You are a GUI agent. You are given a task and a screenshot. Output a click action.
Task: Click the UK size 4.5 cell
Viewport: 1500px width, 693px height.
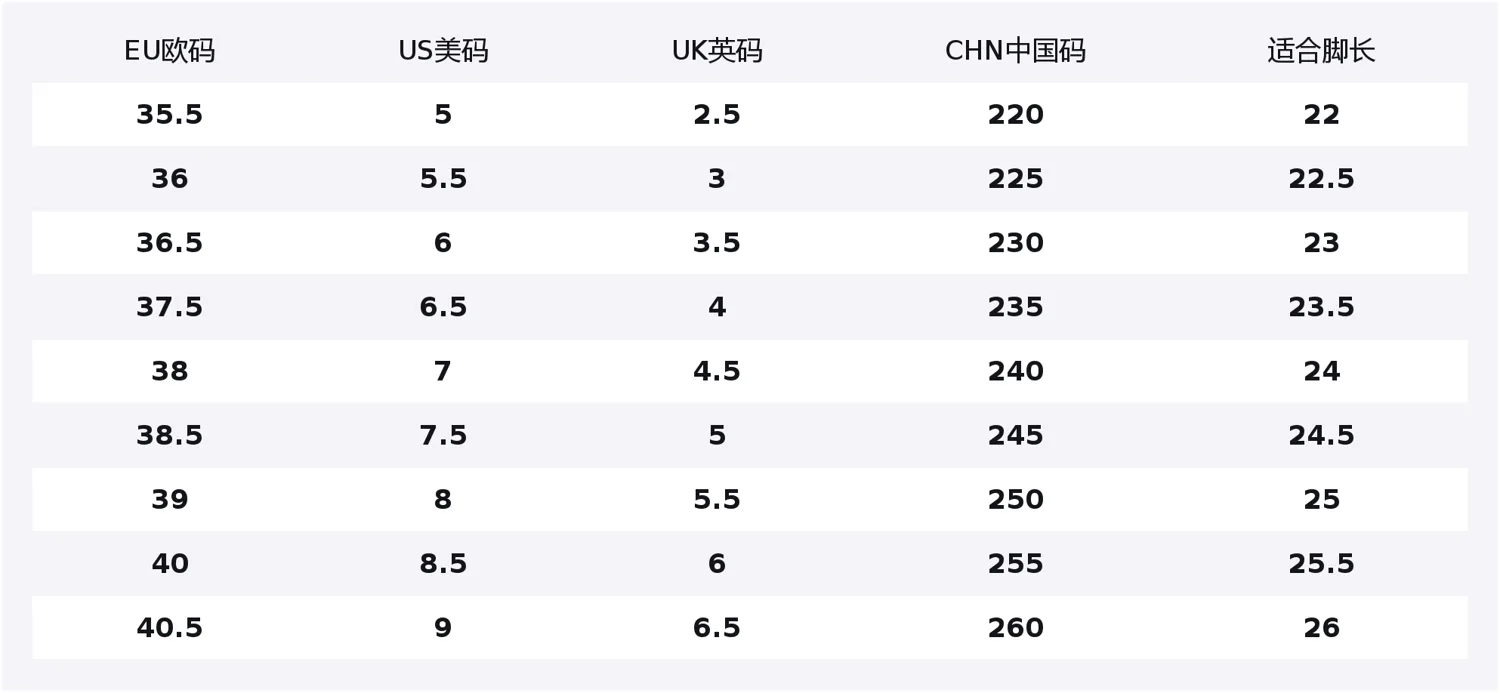717,372
